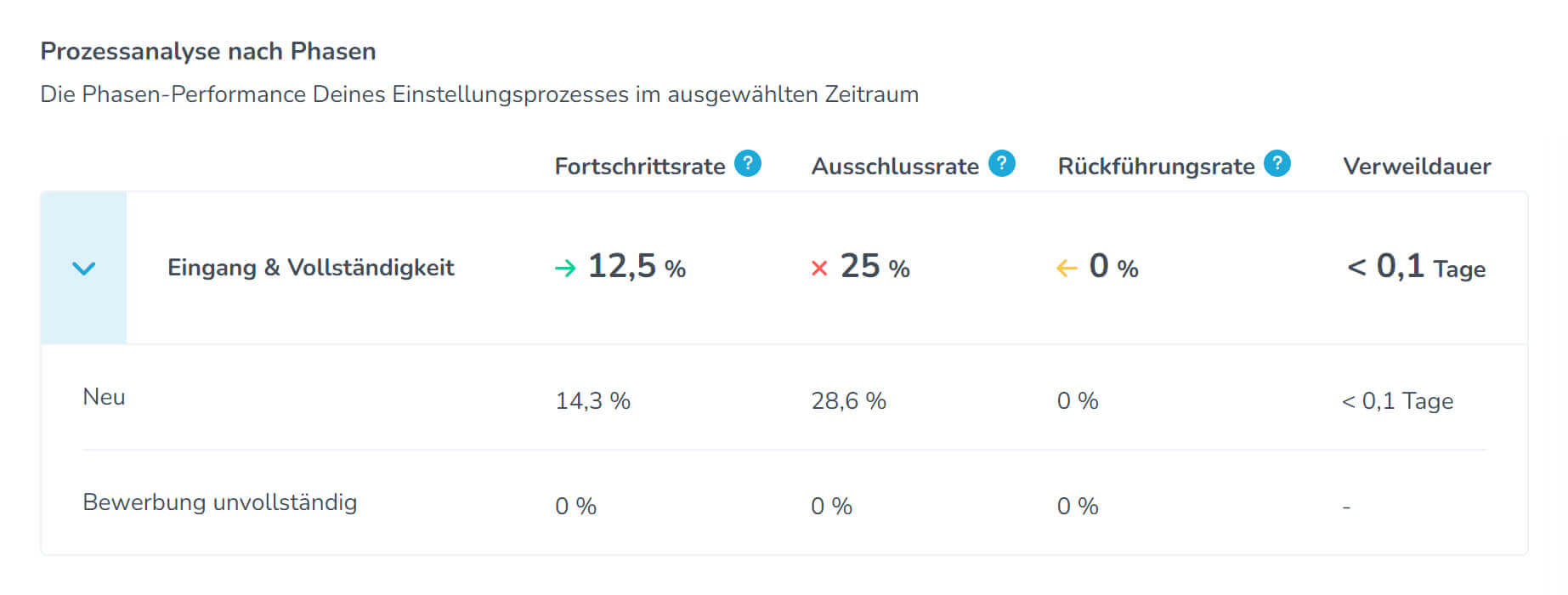Screen dimensions: 1568x595
Task: Click the help icon next to Fortschrittsrate
Action: tap(747, 163)
